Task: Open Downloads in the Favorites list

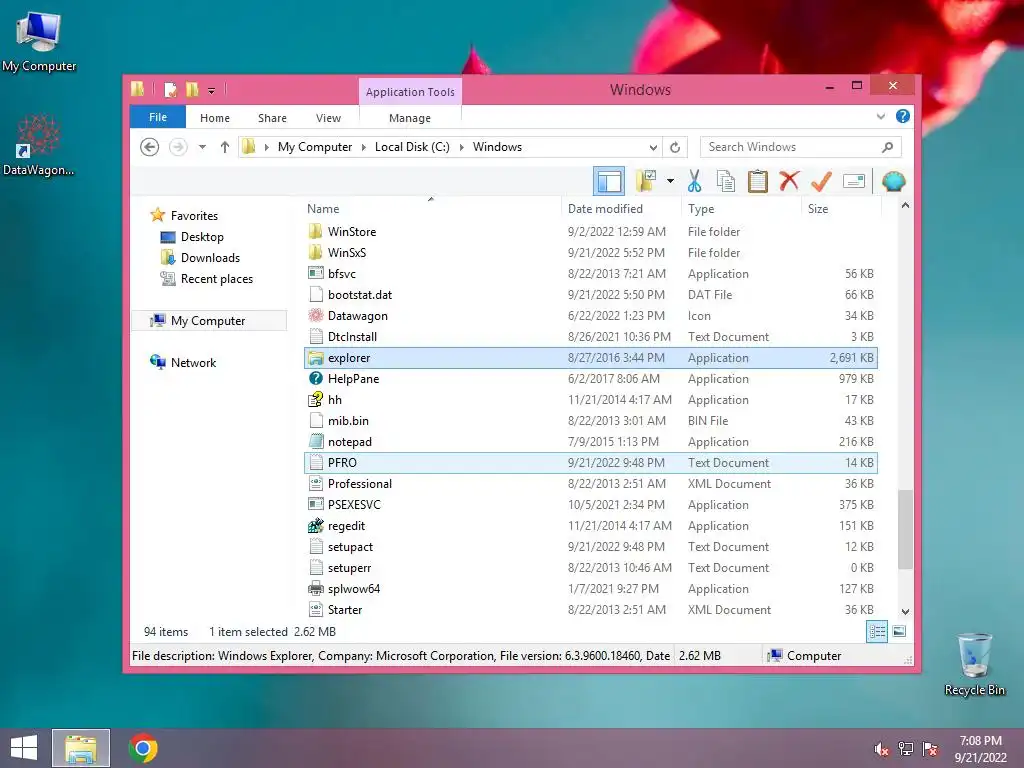Action: [x=210, y=257]
